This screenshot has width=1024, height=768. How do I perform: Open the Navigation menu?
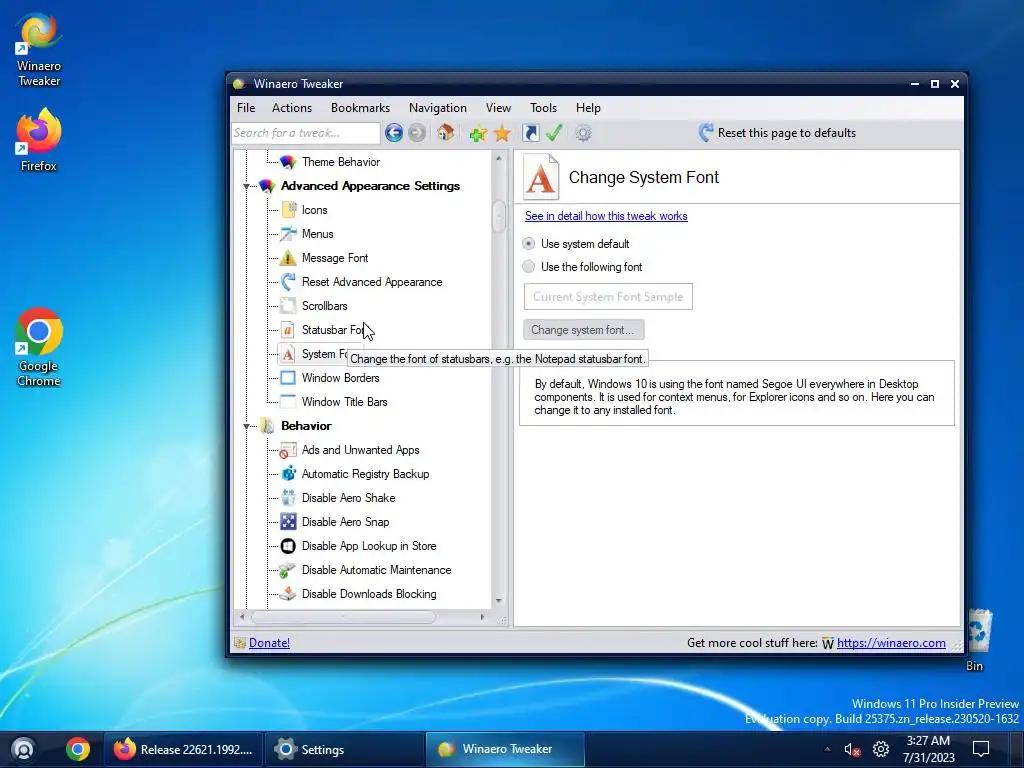pos(438,108)
